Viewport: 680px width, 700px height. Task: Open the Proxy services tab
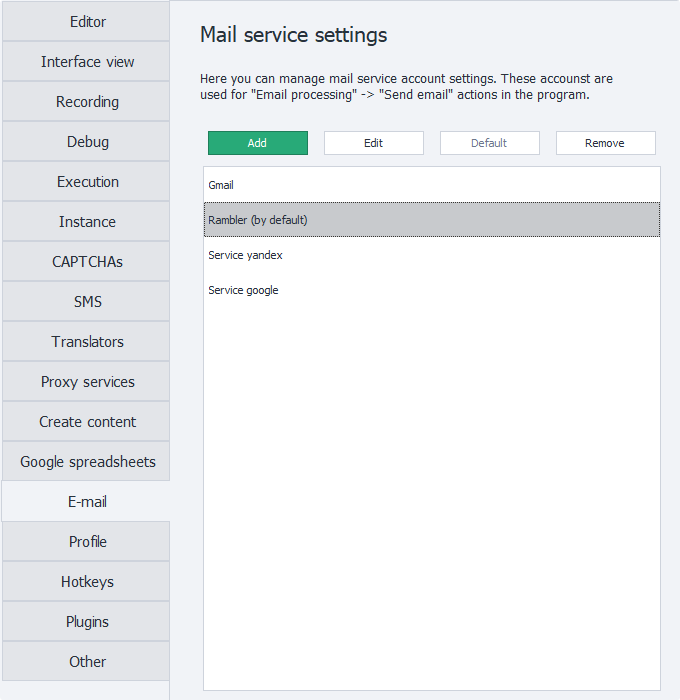[x=86, y=382]
